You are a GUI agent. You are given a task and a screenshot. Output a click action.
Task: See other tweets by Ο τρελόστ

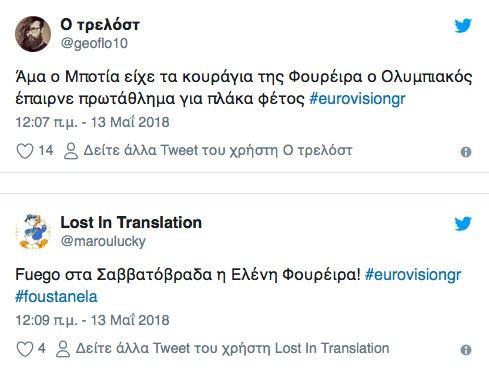coord(218,150)
